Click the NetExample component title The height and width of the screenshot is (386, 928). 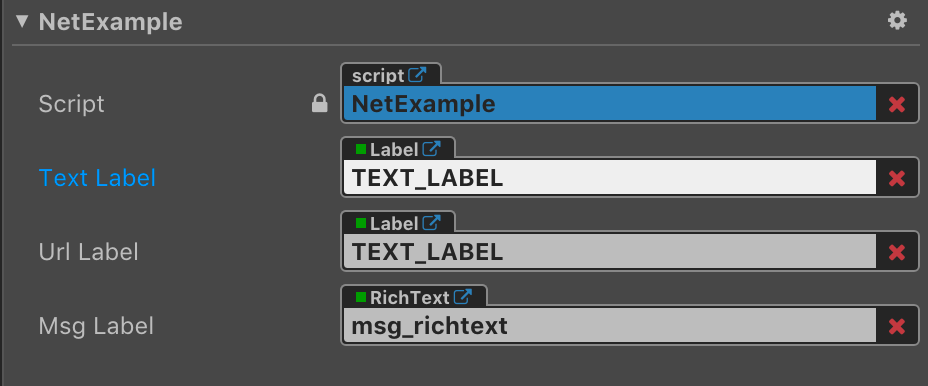[x=111, y=22]
